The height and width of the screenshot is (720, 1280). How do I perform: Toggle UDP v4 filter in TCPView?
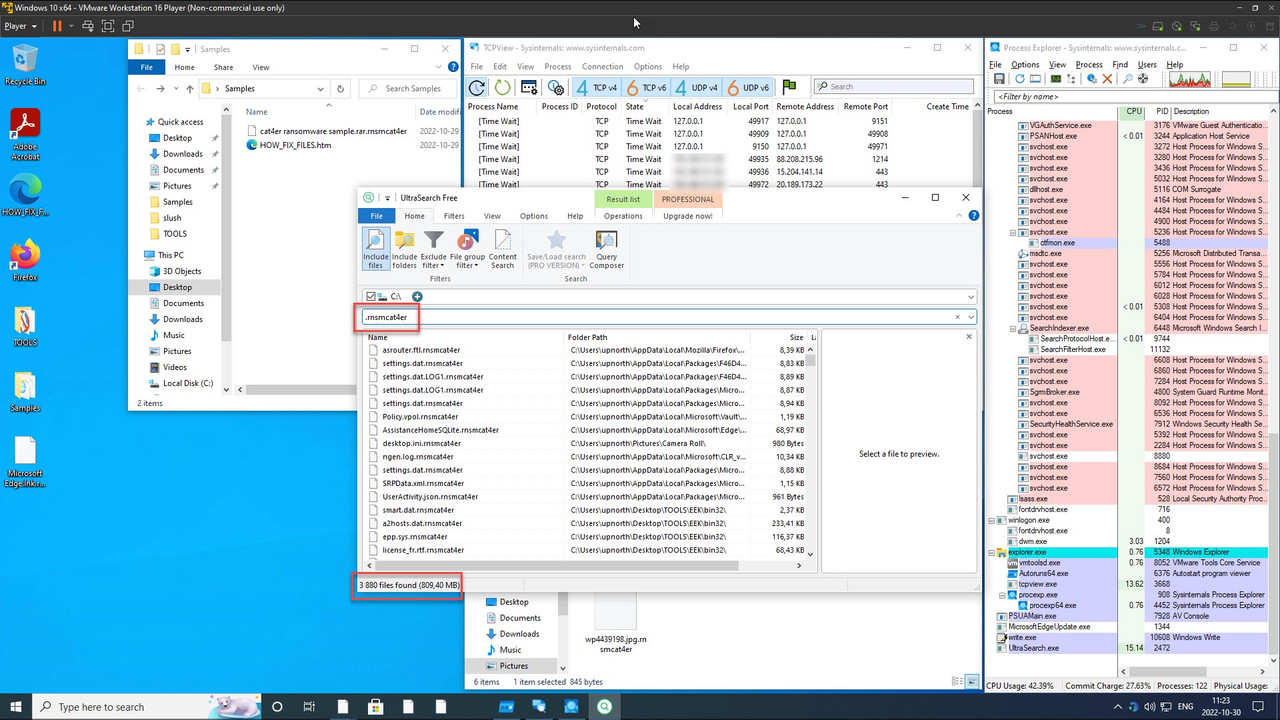point(696,88)
